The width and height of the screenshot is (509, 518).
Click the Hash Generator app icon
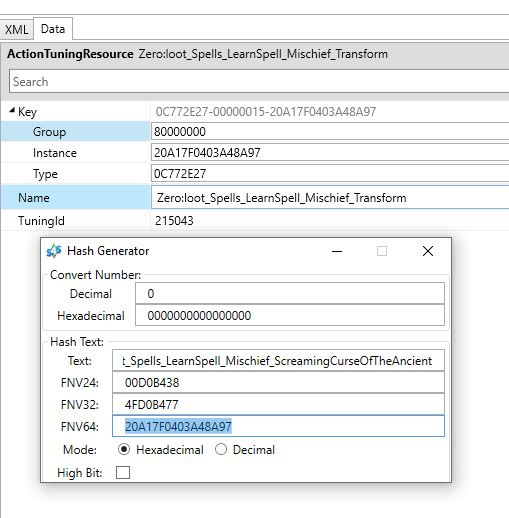click(x=54, y=251)
